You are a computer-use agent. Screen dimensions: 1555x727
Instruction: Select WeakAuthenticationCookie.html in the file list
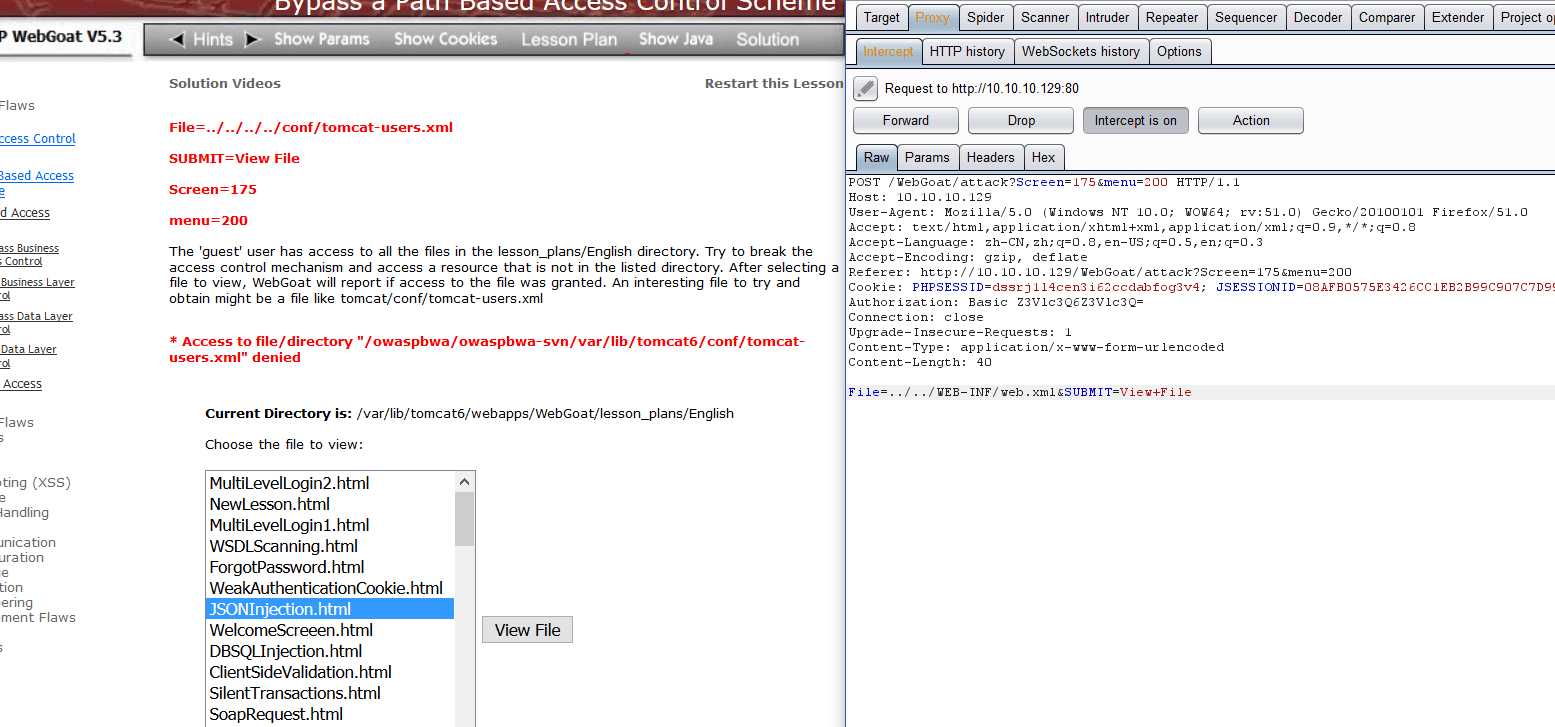330,588
